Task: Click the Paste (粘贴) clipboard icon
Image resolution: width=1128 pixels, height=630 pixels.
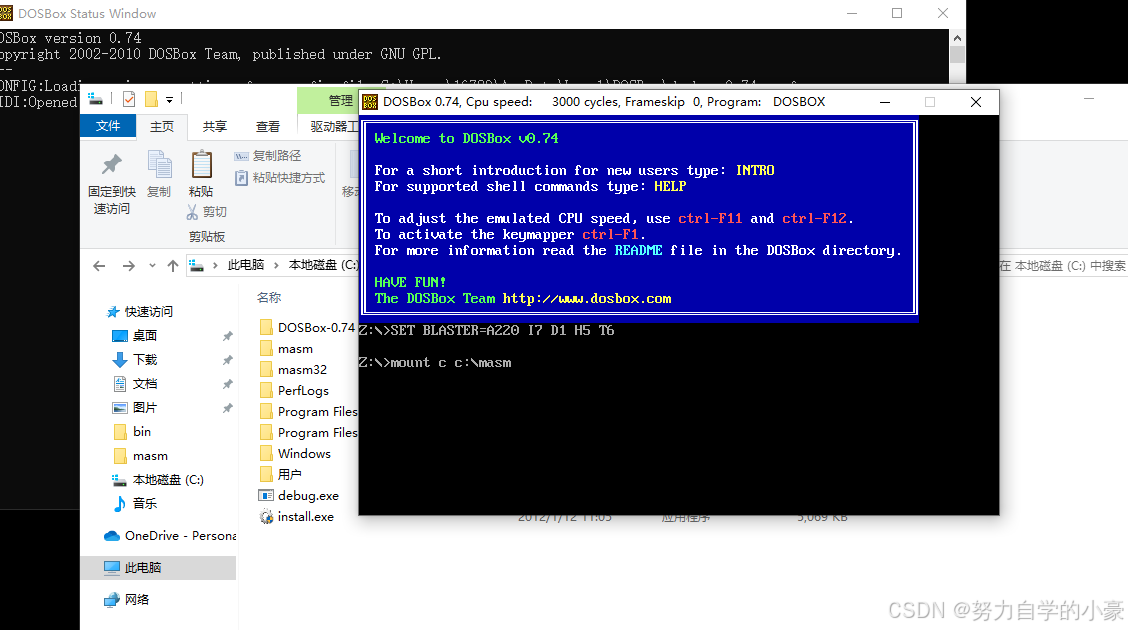Action: pos(201,165)
